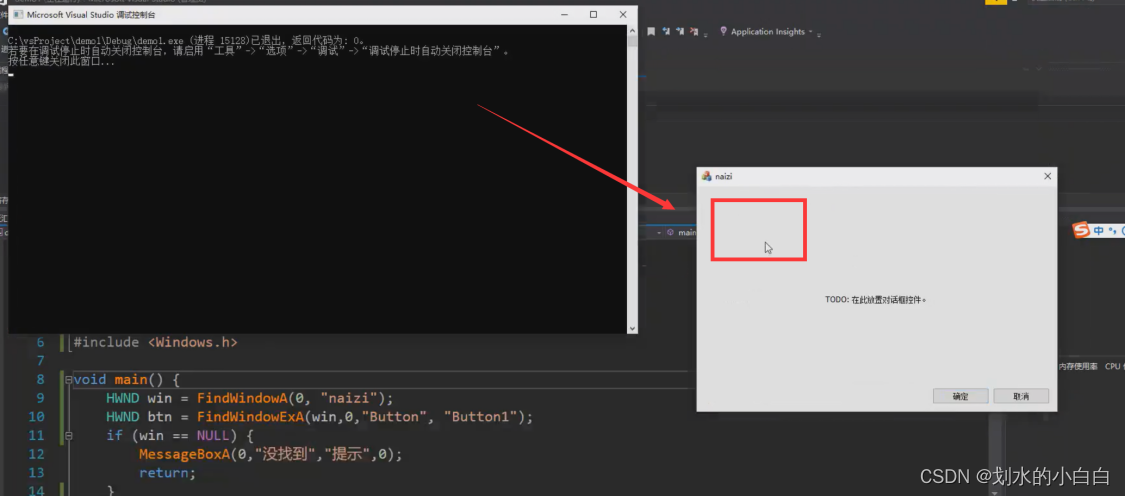This screenshot has height=496, width=1125.
Task: Click the 取消 button in naizi dialog
Action: (1021, 396)
